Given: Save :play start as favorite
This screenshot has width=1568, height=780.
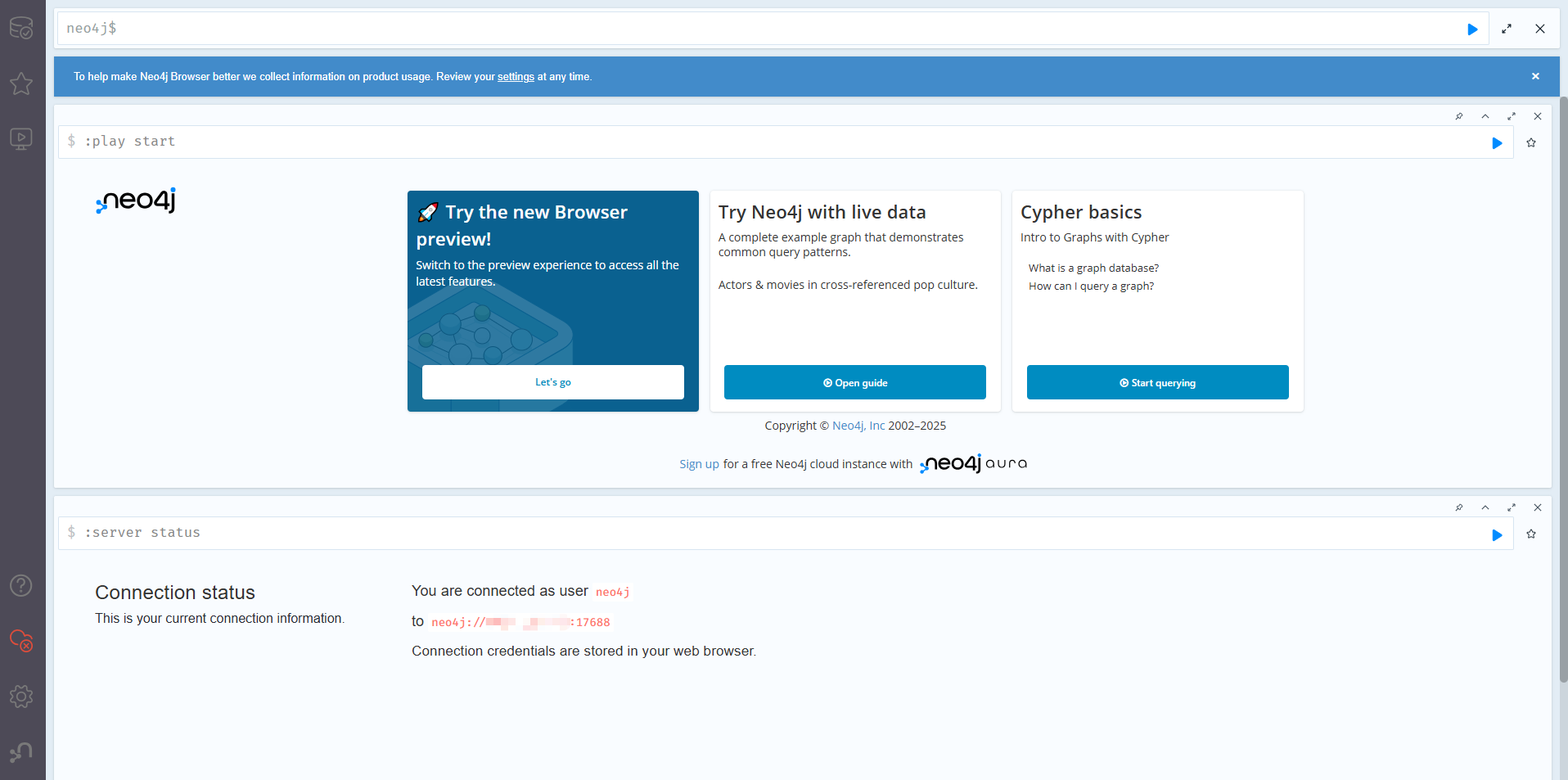Looking at the screenshot, I should (1531, 142).
